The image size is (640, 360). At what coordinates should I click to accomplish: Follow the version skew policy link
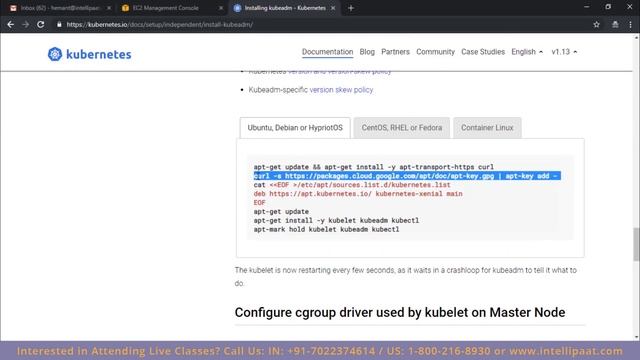pos(341,90)
